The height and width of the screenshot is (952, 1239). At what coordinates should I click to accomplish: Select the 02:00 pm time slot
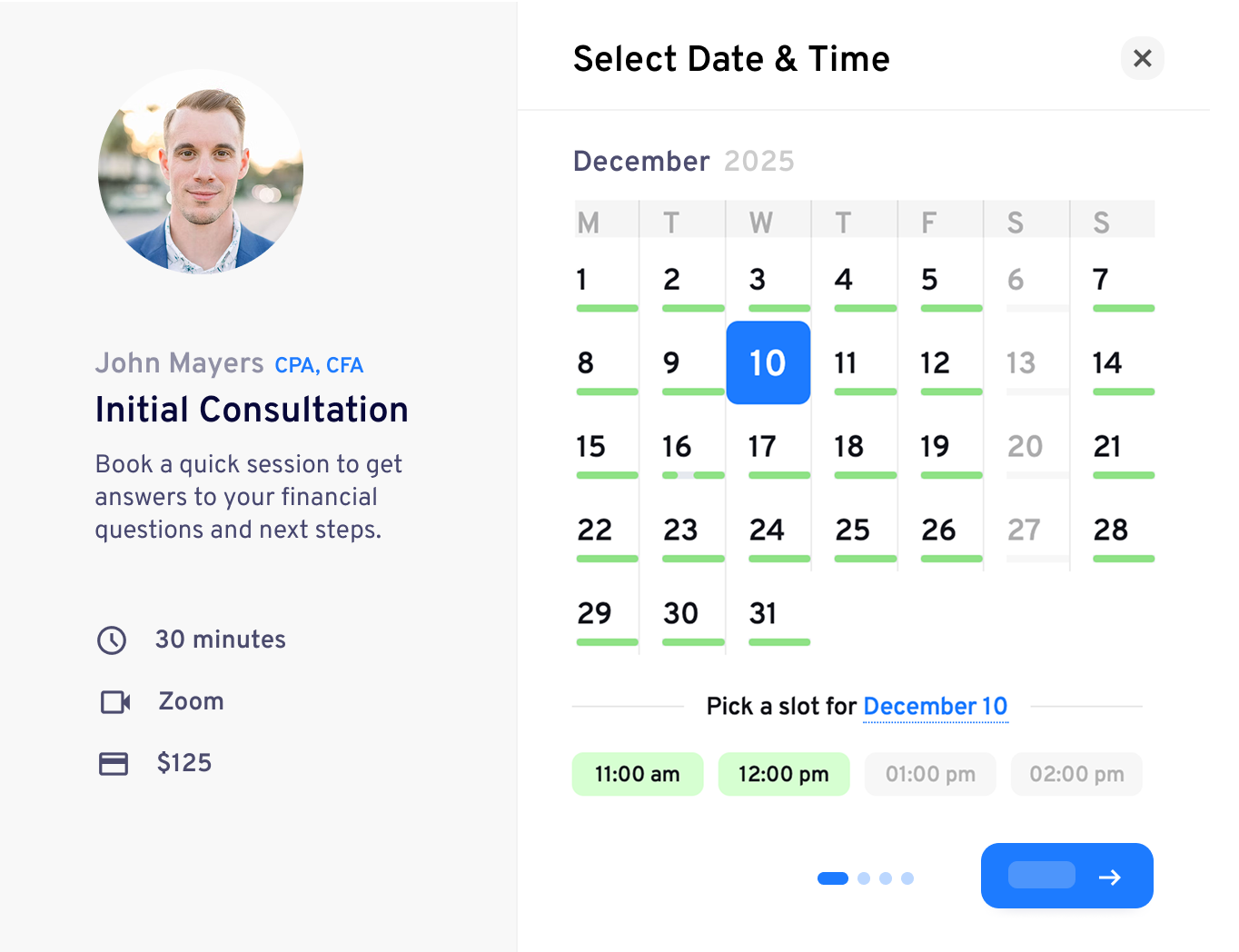[1076, 774]
